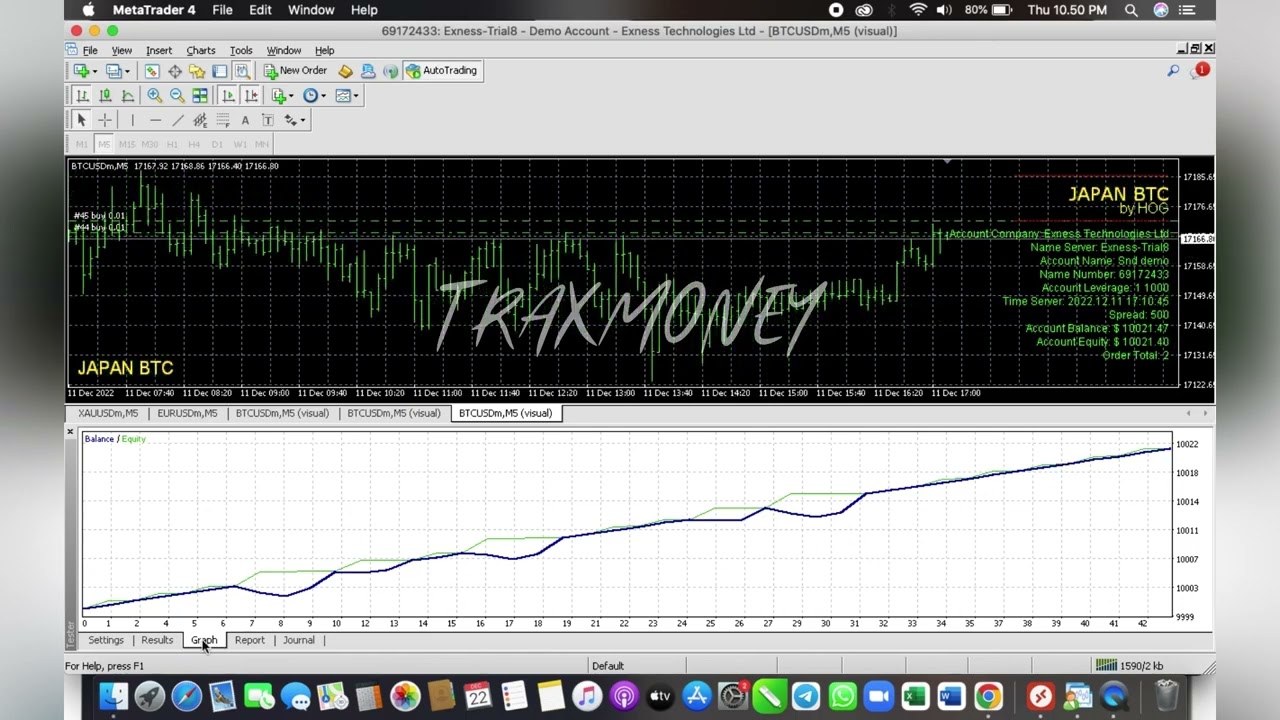Open the Templates dropdown
Viewport: 1280px width, 720px height.
(347, 96)
